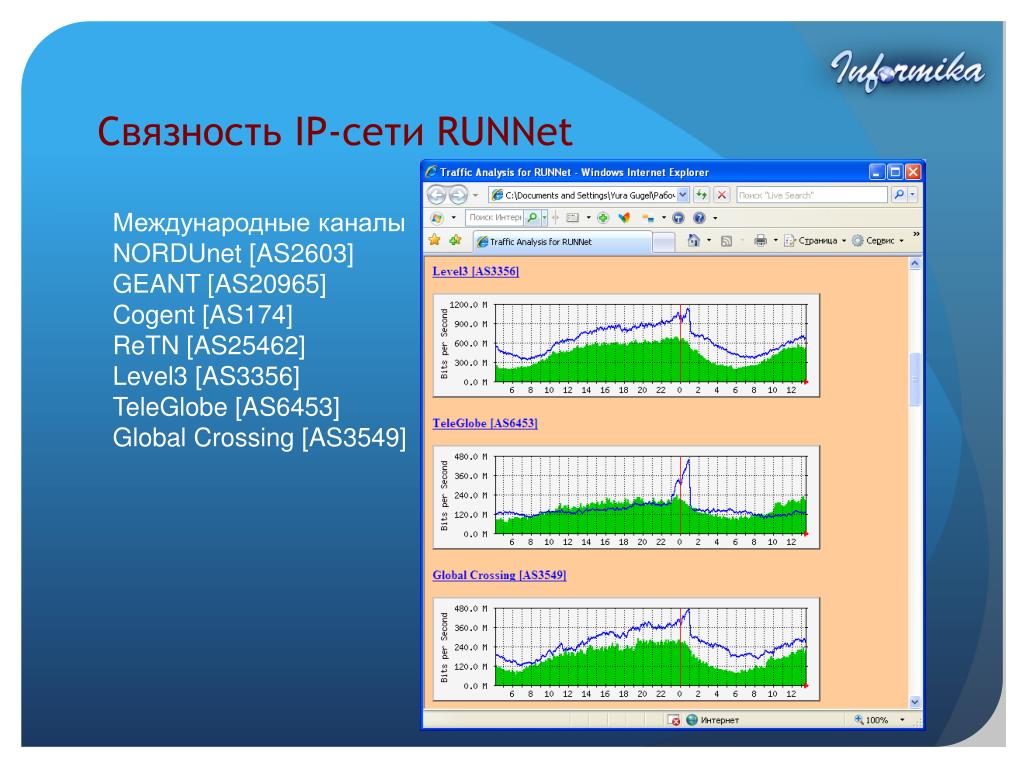1024x768 pixels.
Task: Open the toolbar search options dropdown
Action: coord(545,218)
